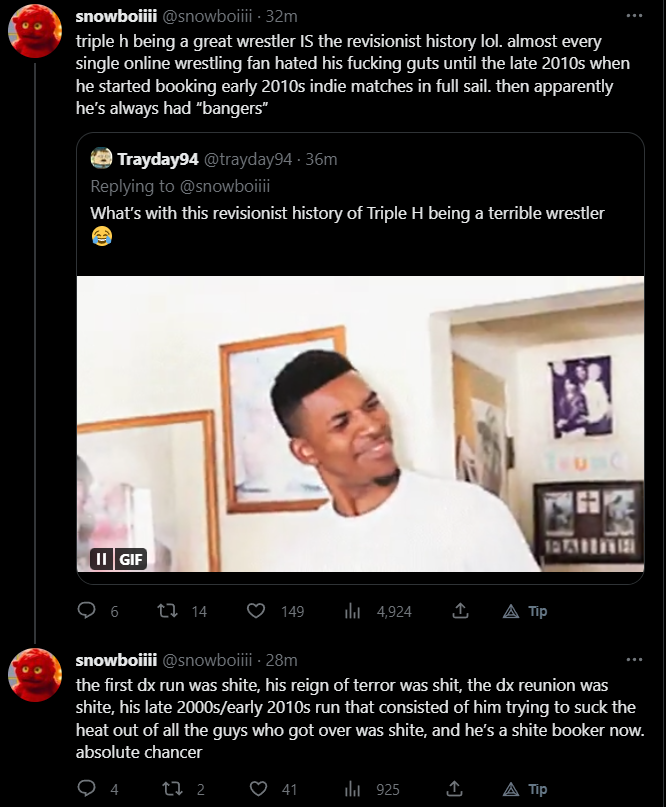Open more options on second tweet
666x807 pixels.
[x=634, y=660]
